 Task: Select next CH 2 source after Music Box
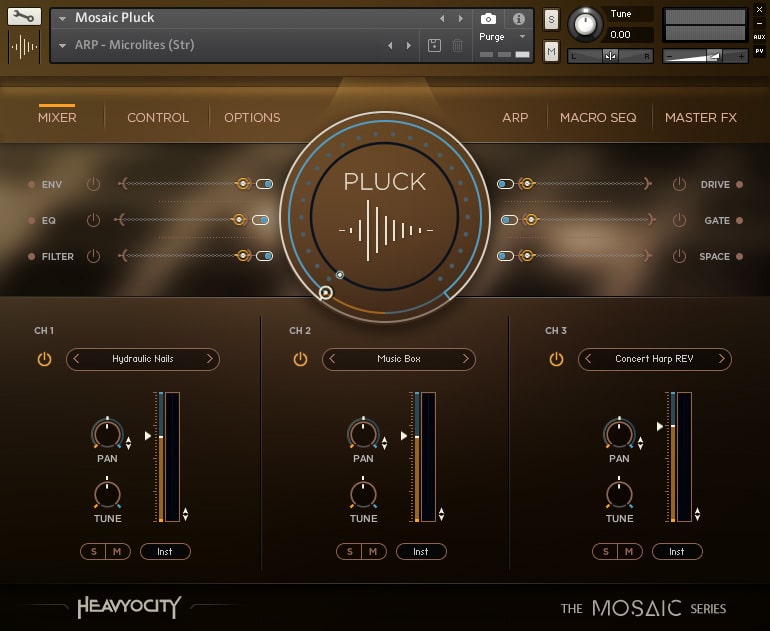tap(466, 359)
